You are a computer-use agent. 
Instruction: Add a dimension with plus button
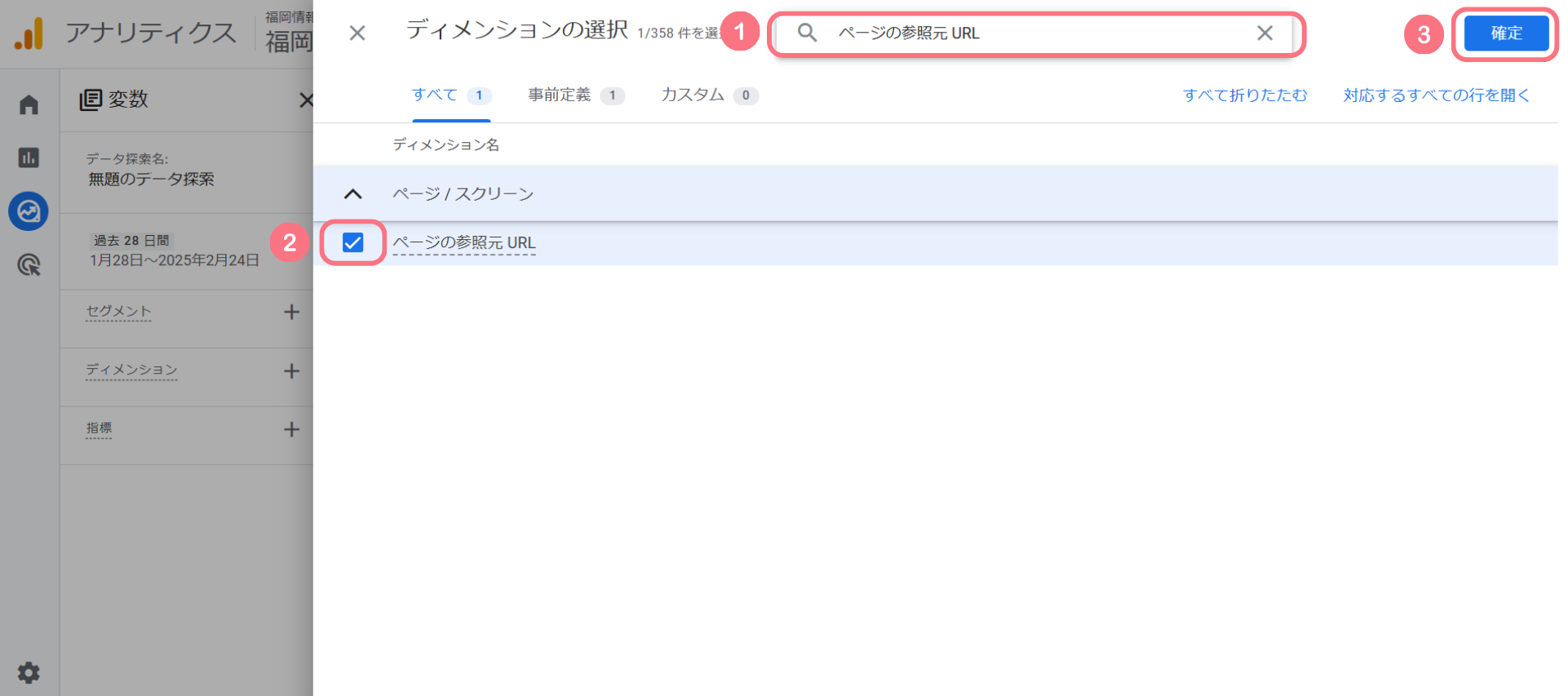[x=291, y=371]
